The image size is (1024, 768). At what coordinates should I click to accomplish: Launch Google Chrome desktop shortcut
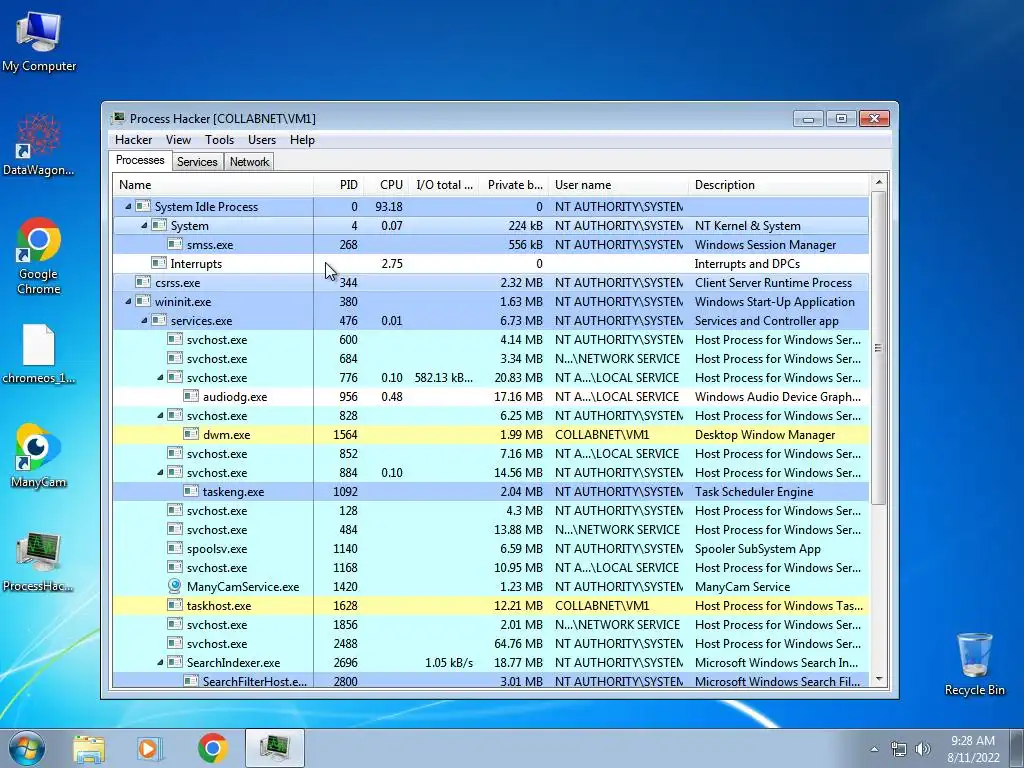click(39, 256)
